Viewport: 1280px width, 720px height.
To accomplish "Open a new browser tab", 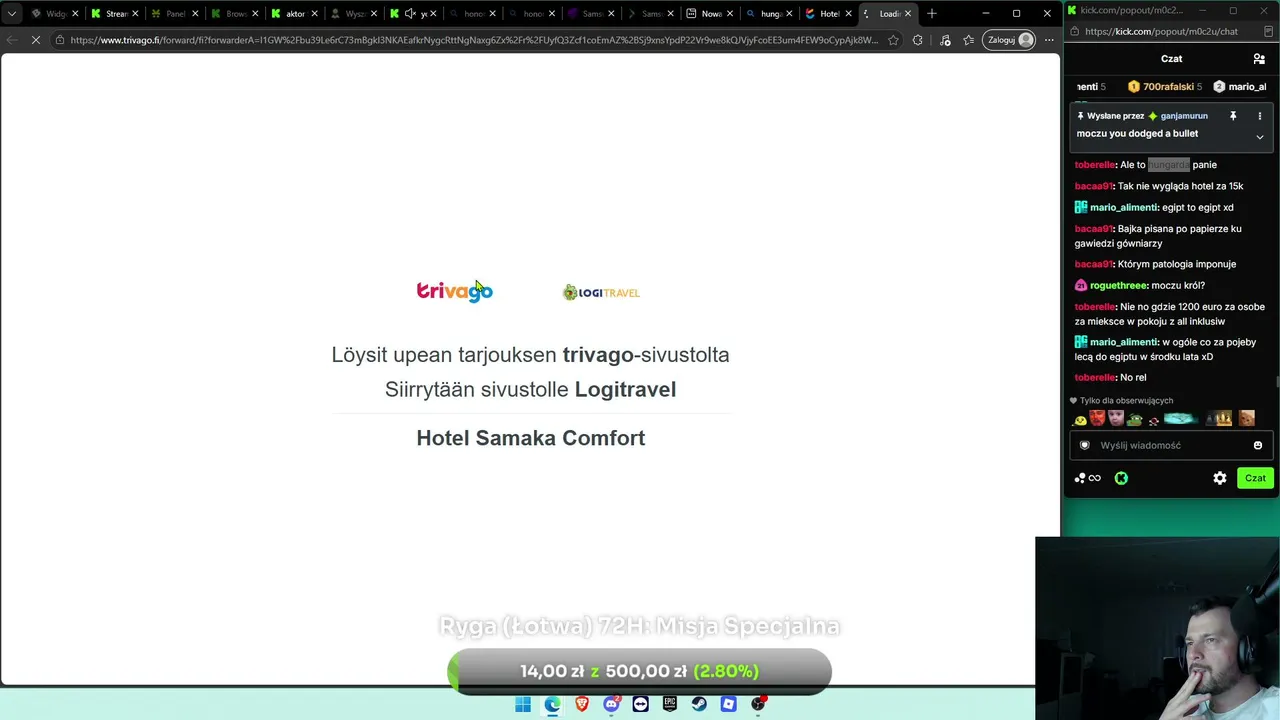I will 931,13.
